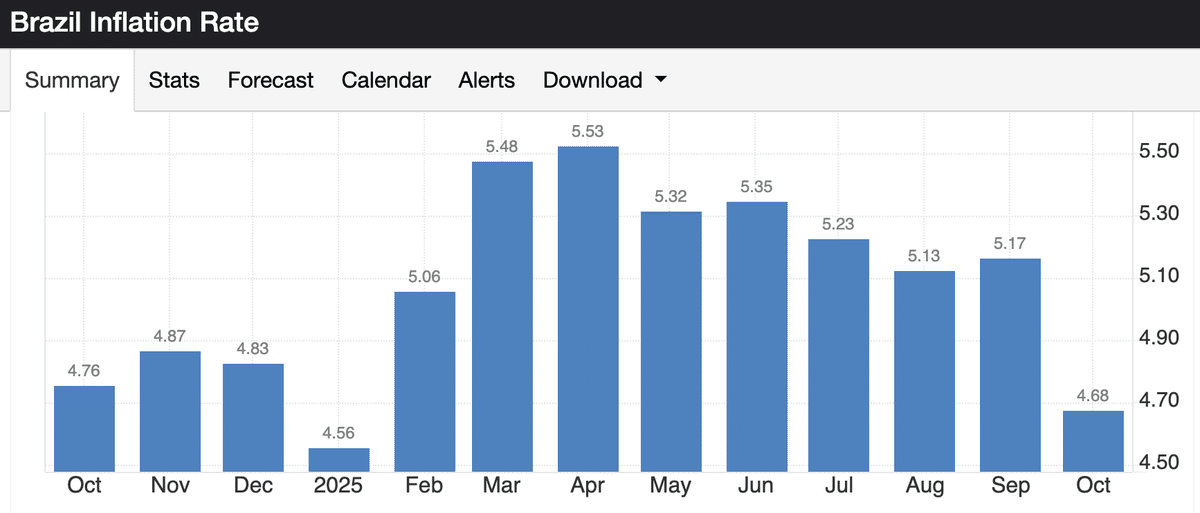Select the May bar showing 5.32
Screen dimensions: 1200x513
point(671,340)
